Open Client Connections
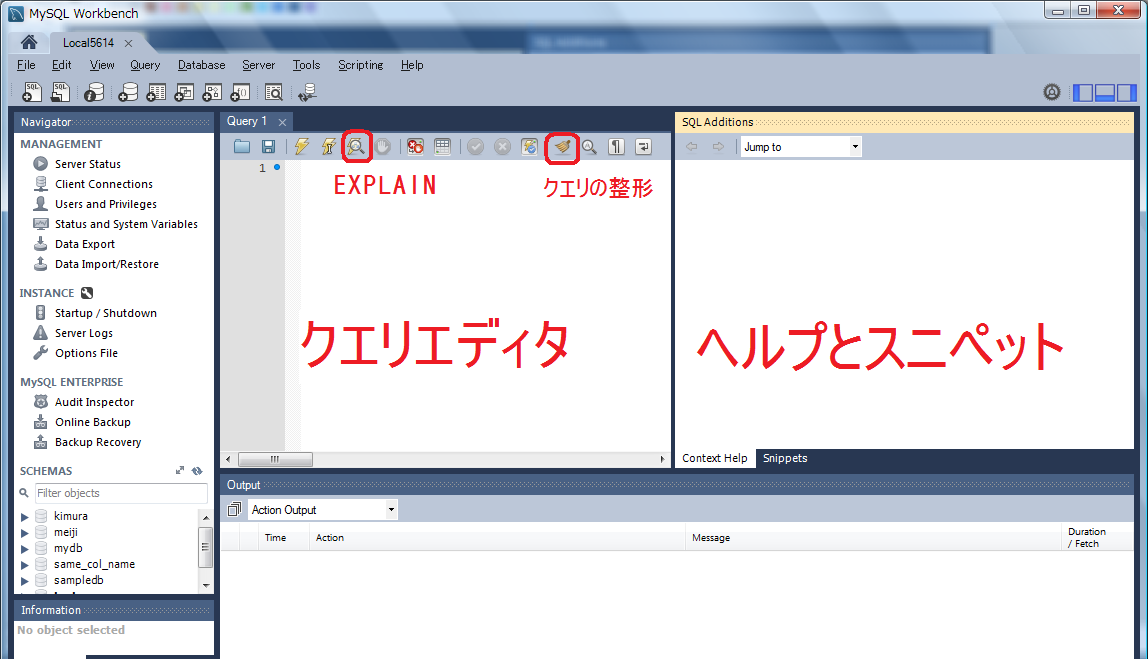Image resolution: width=1148 pixels, height=659 pixels. [x=104, y=184]
